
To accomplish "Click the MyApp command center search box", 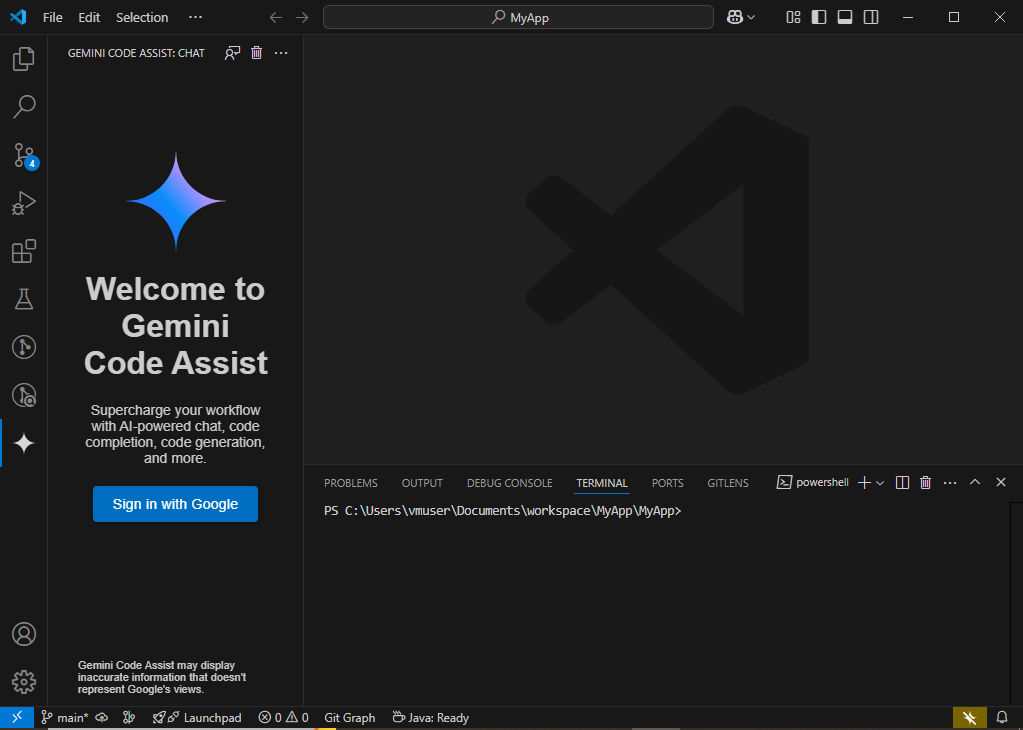I will click(x=518, y=18).
